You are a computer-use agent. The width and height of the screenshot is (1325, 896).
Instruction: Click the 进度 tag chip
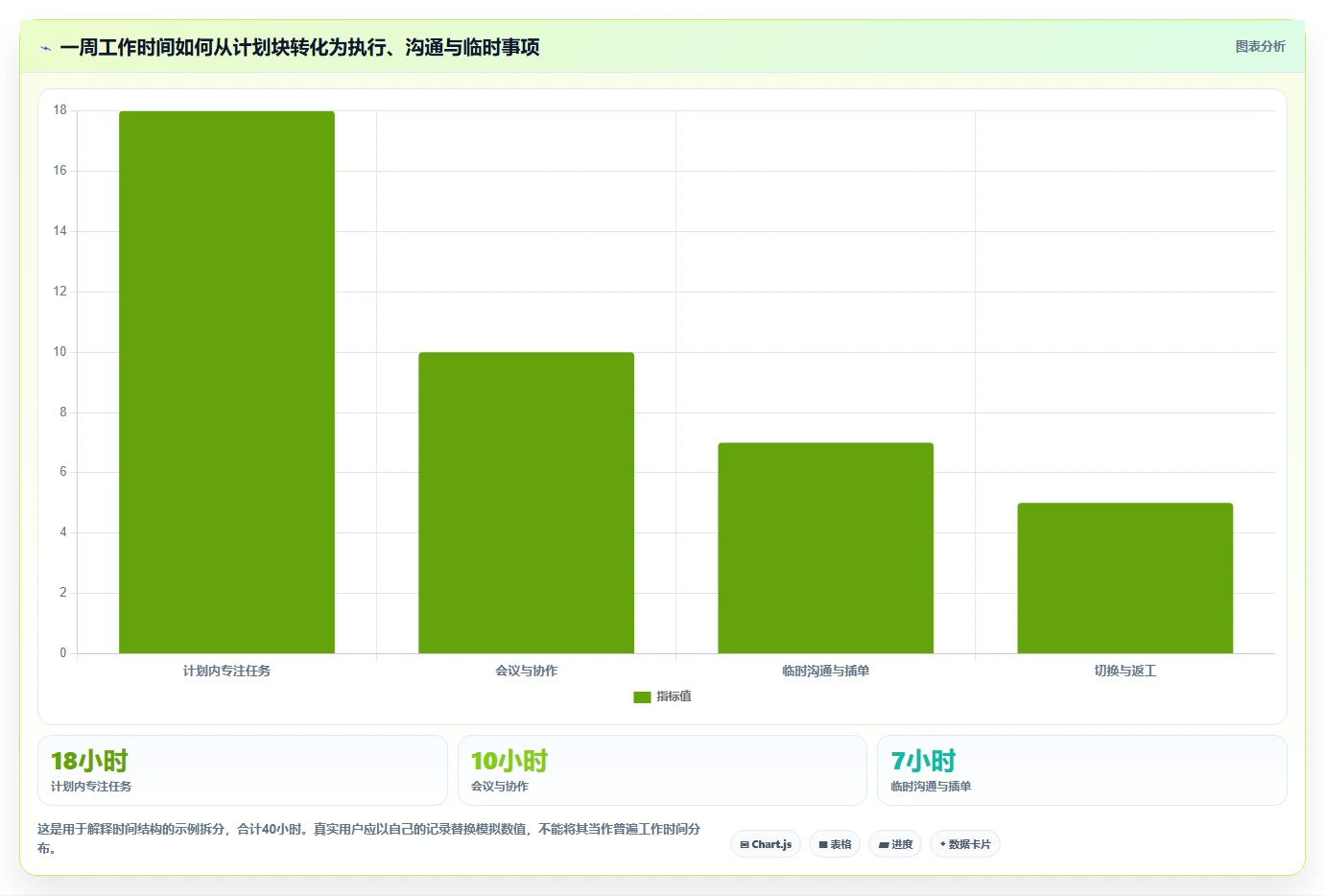(895, 844)
